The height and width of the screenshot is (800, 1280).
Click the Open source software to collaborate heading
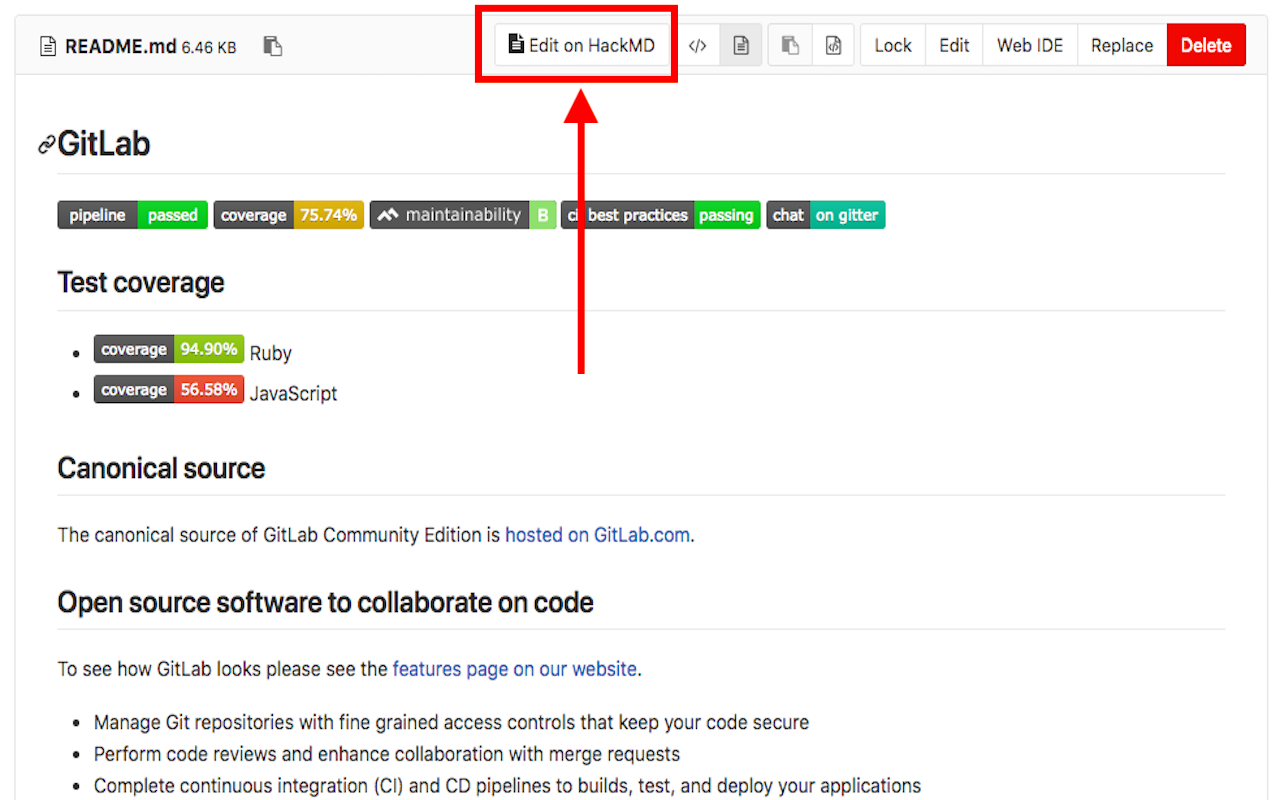coord(326,602)
